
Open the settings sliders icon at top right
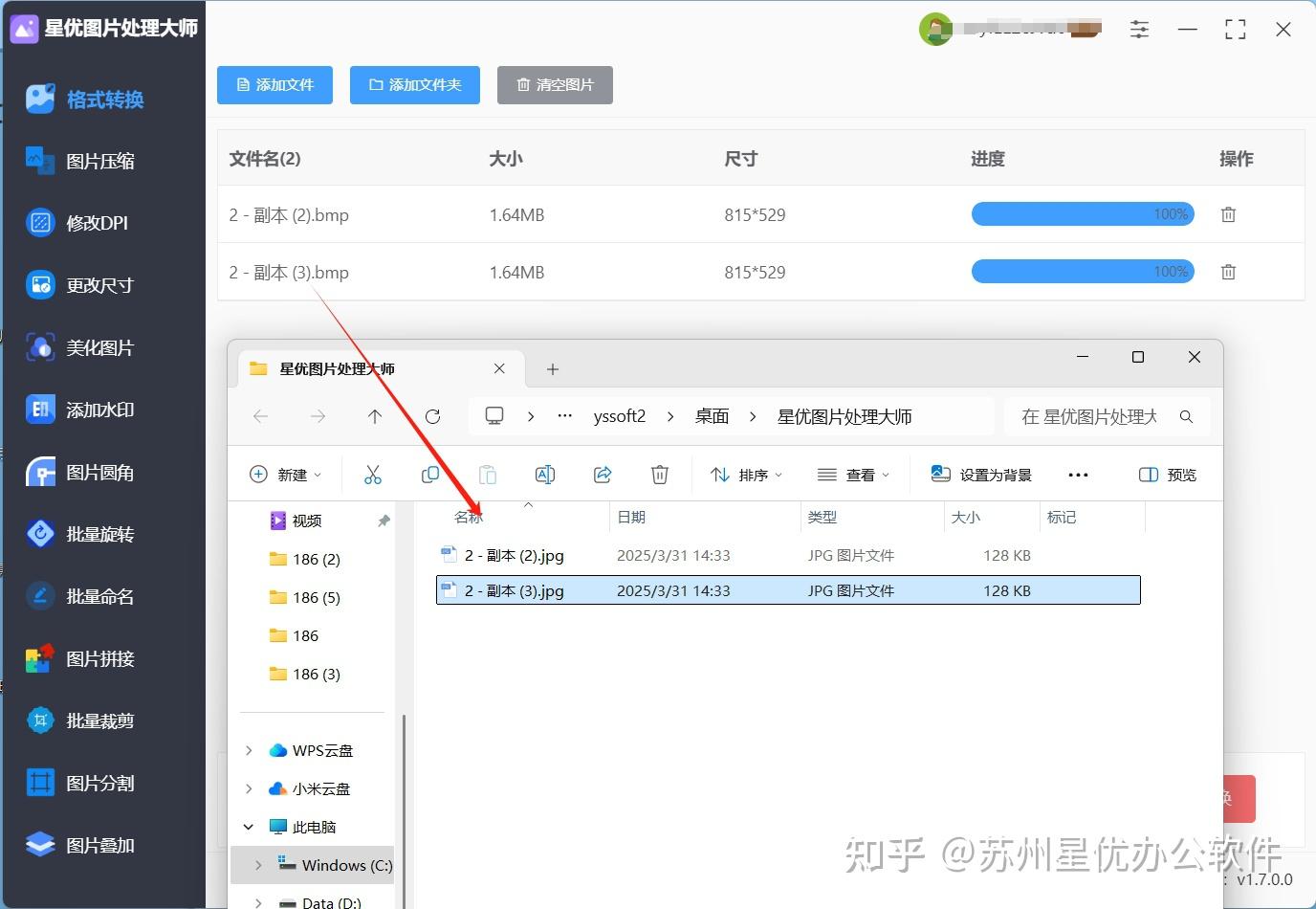coord(1139,29)
